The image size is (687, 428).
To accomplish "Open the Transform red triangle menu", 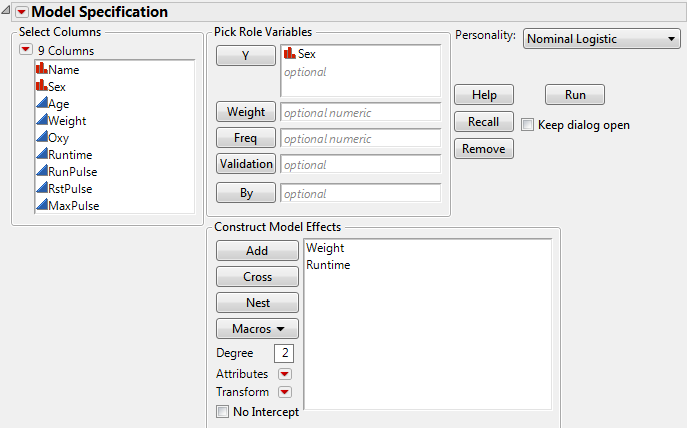I will pyautogui.click(x=284, y=392).
